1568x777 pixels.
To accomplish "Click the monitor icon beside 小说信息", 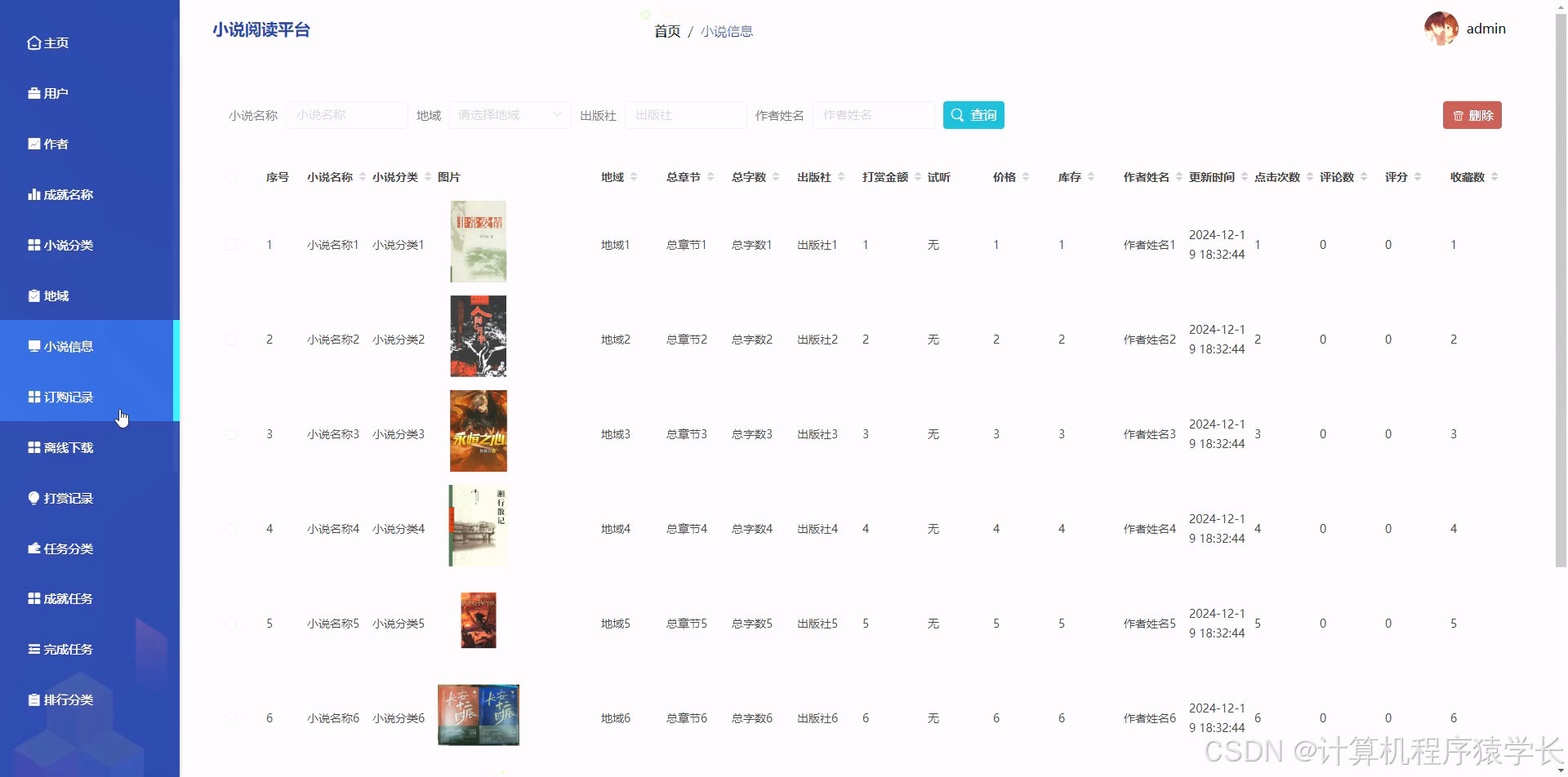I will (x=33, y=347).
